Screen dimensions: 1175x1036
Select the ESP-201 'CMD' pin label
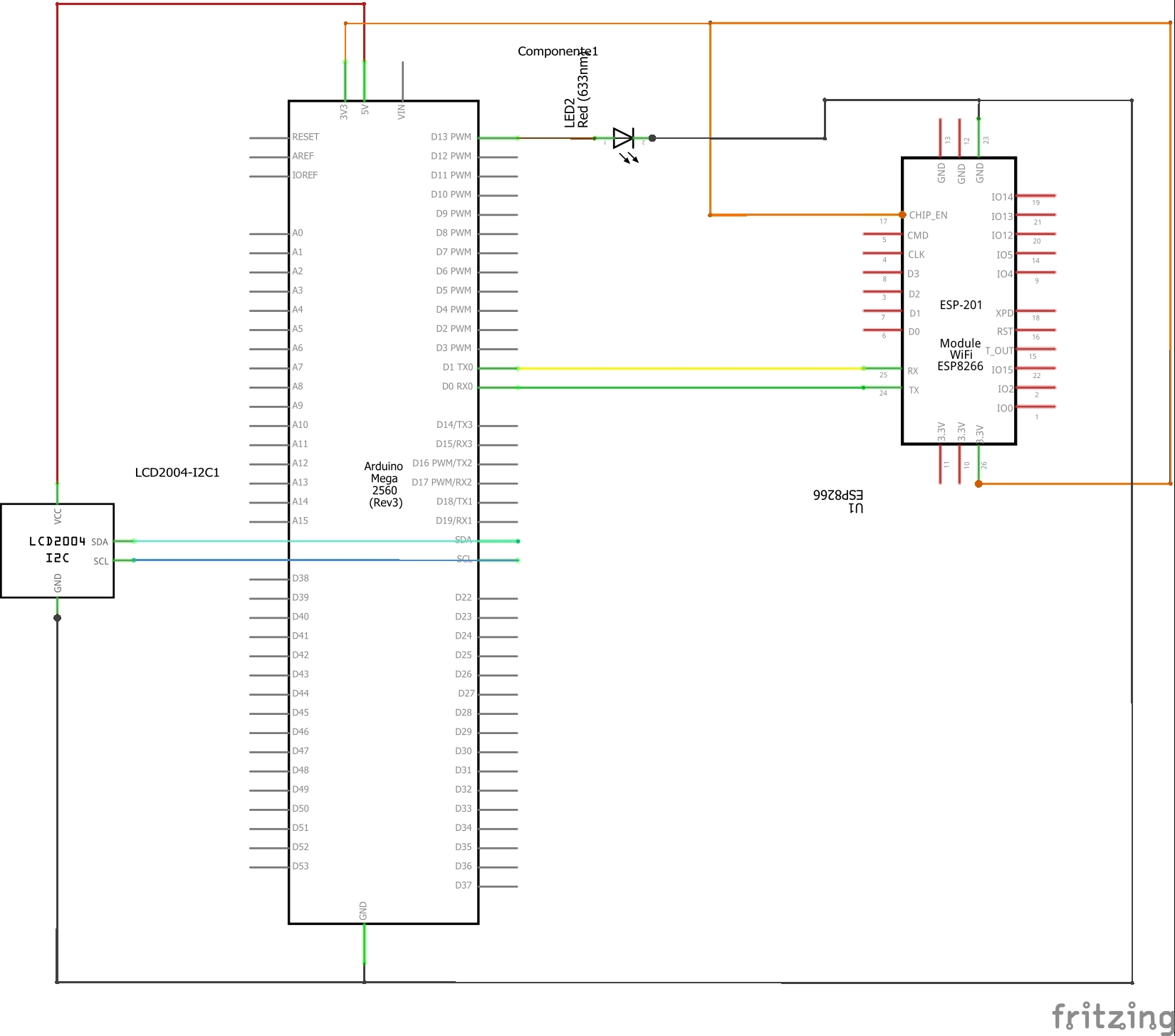918,235
